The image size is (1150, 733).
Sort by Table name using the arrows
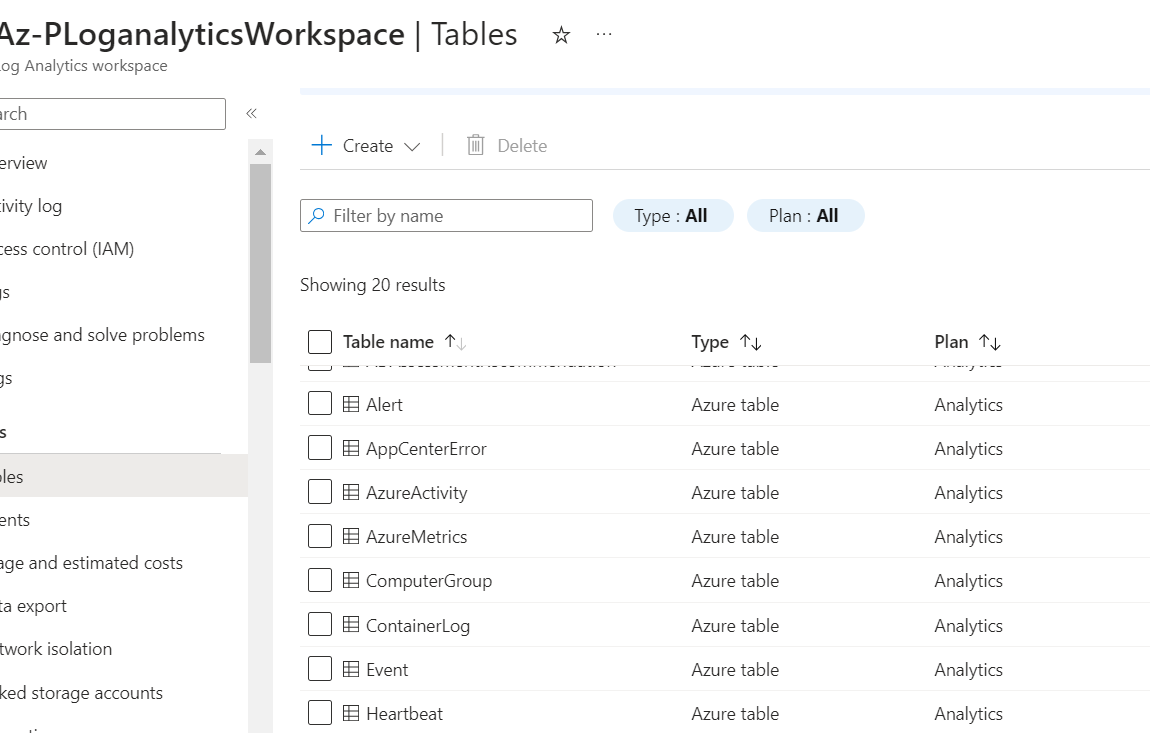tap(455, 342)
